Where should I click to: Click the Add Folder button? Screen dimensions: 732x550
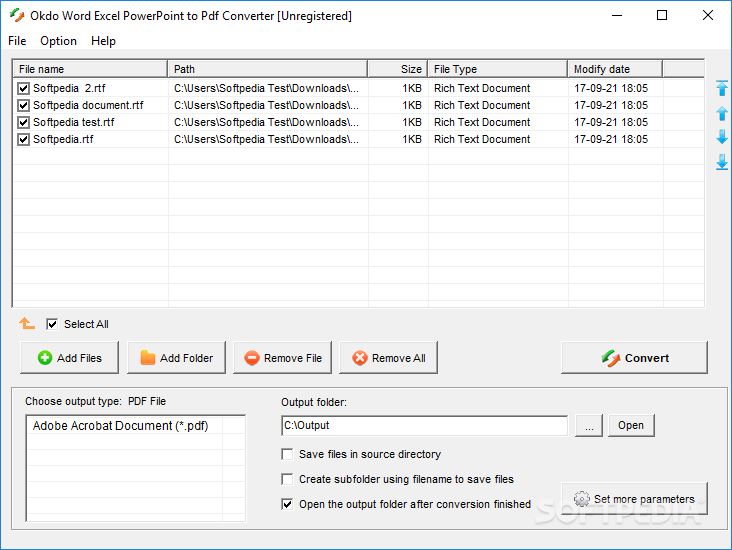tap(176, 358)
